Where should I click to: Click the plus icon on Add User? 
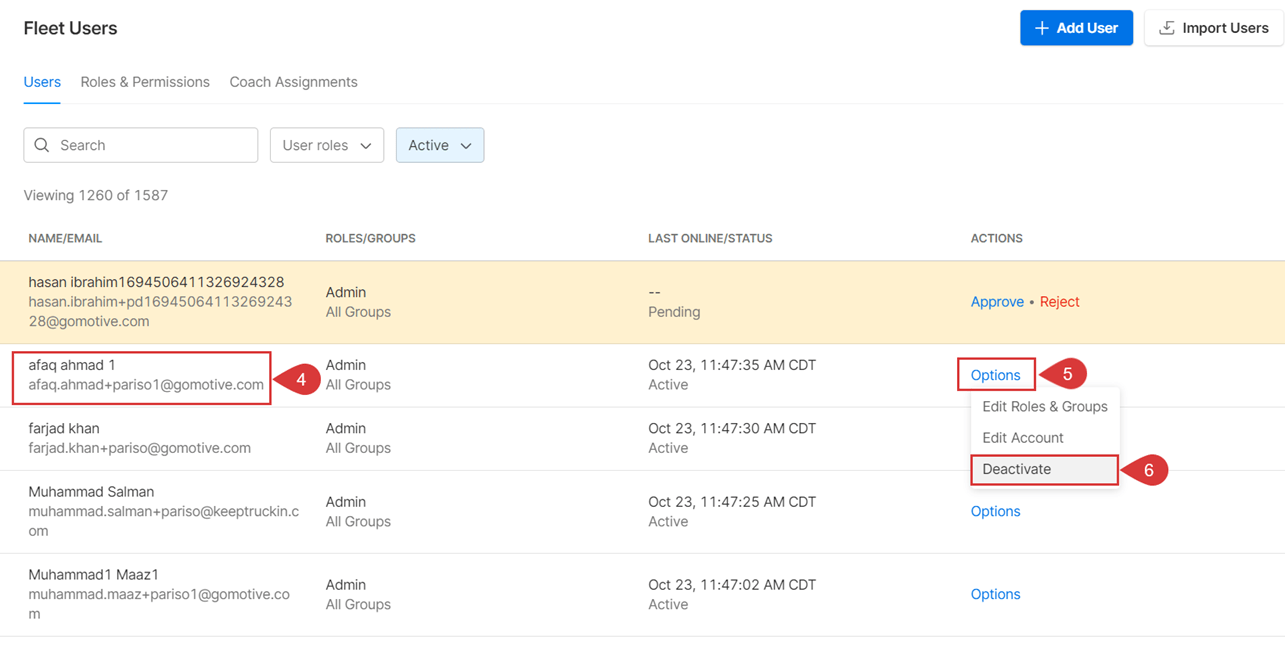coord(1040,27)
